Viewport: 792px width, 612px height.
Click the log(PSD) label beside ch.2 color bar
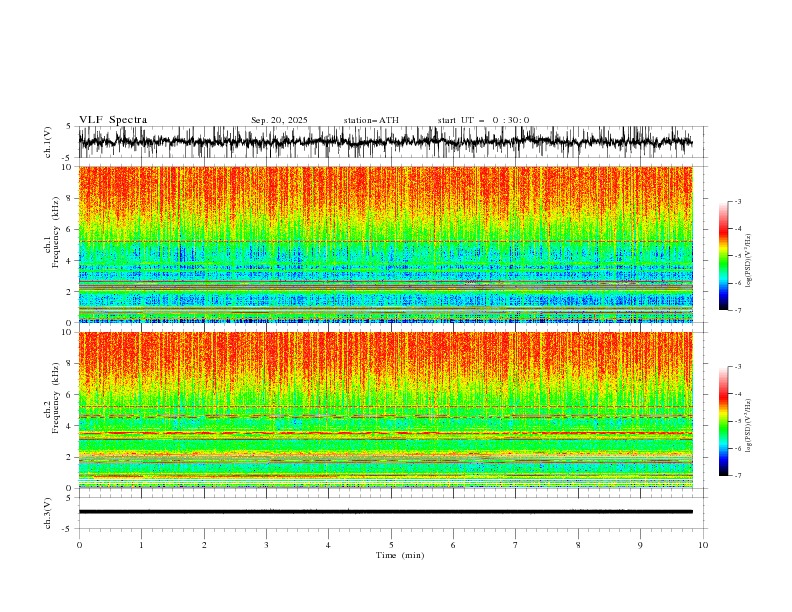[x=748, y=425]
